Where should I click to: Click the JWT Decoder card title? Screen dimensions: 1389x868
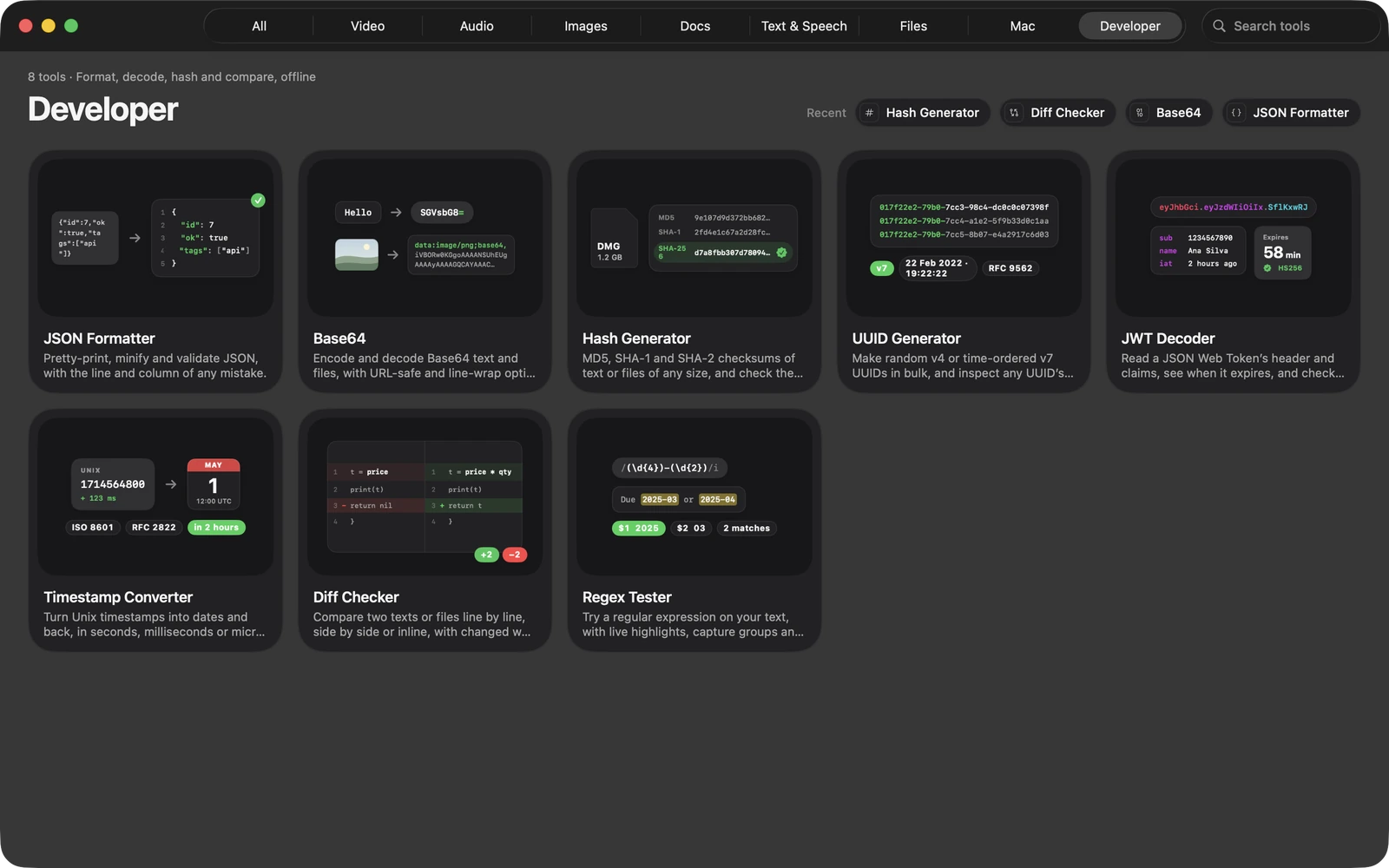(1168, 339)
